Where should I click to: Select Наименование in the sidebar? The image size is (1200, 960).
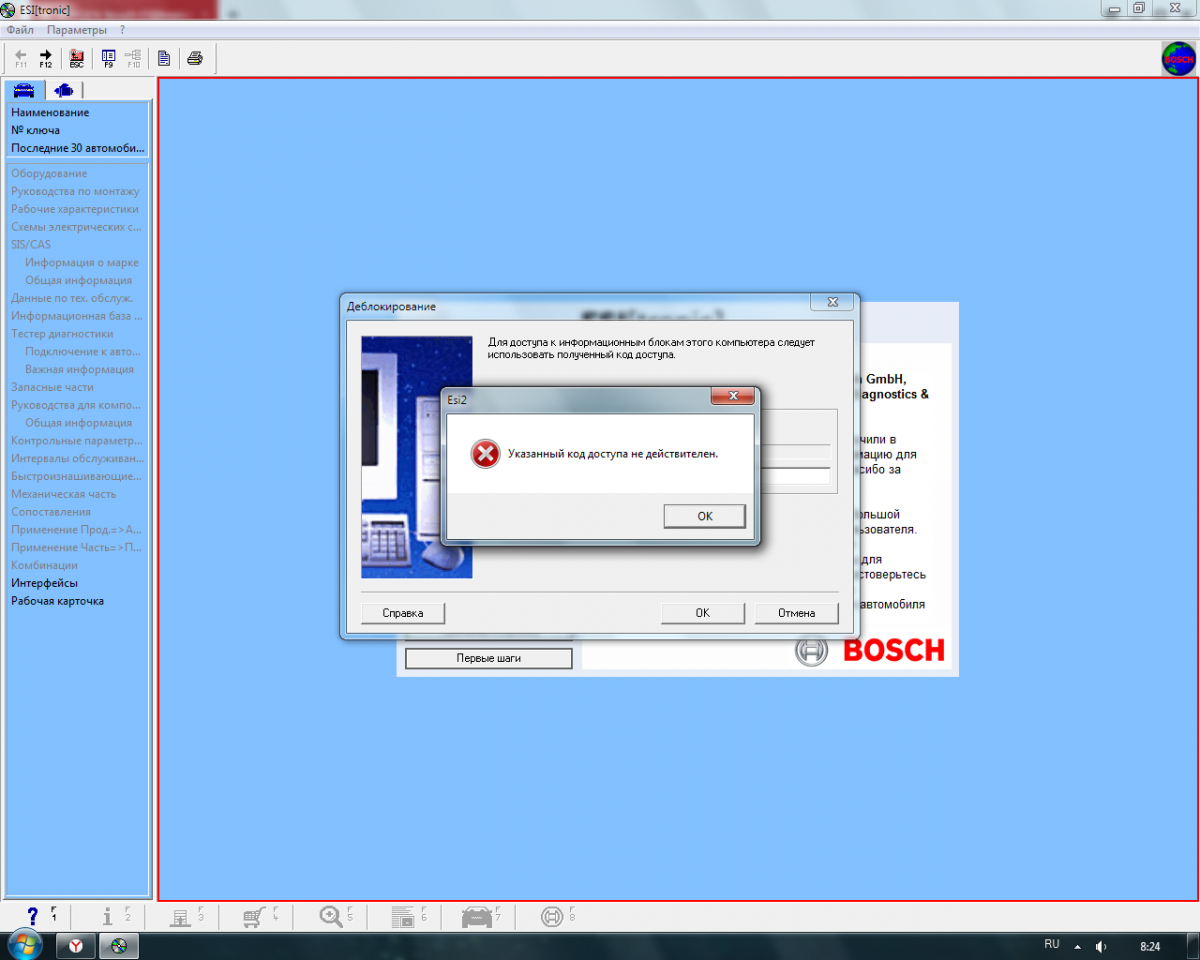click(x=50, y=113)
